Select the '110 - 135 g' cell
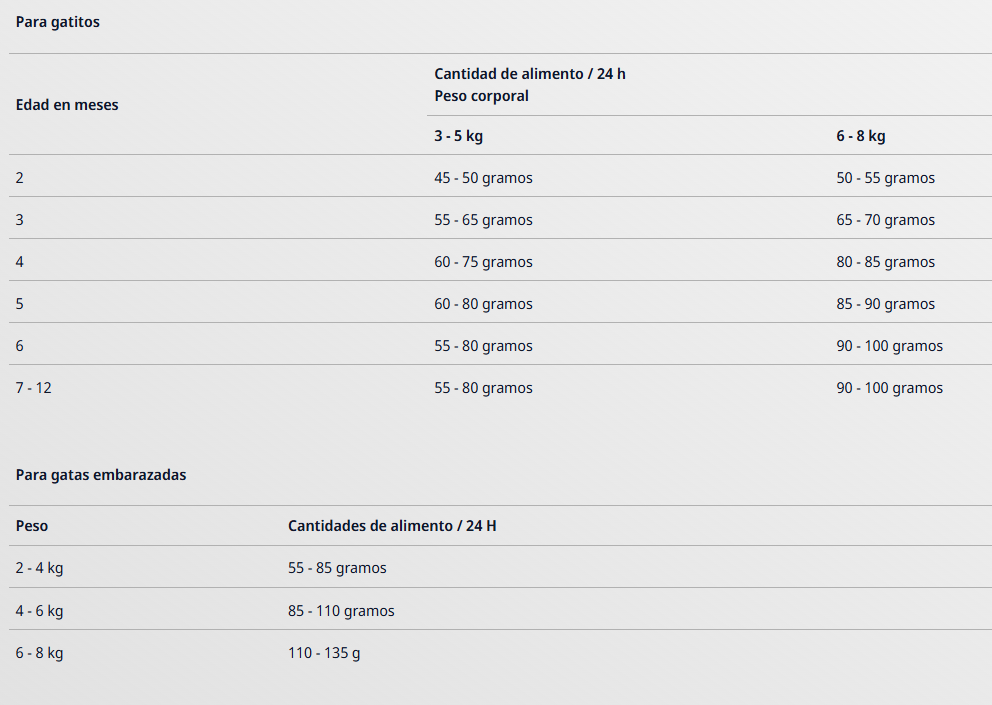The width and height of the screenshot is (992, 705). tap(324, 653)
